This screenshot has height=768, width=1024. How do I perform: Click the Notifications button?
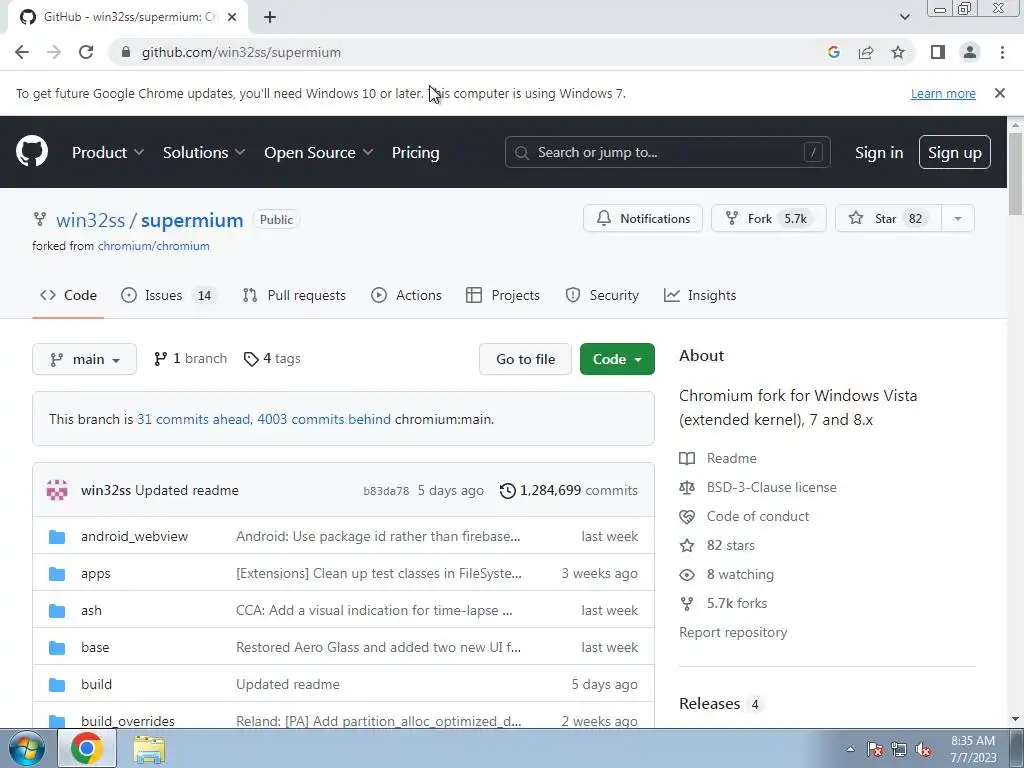tap(643, 219)
